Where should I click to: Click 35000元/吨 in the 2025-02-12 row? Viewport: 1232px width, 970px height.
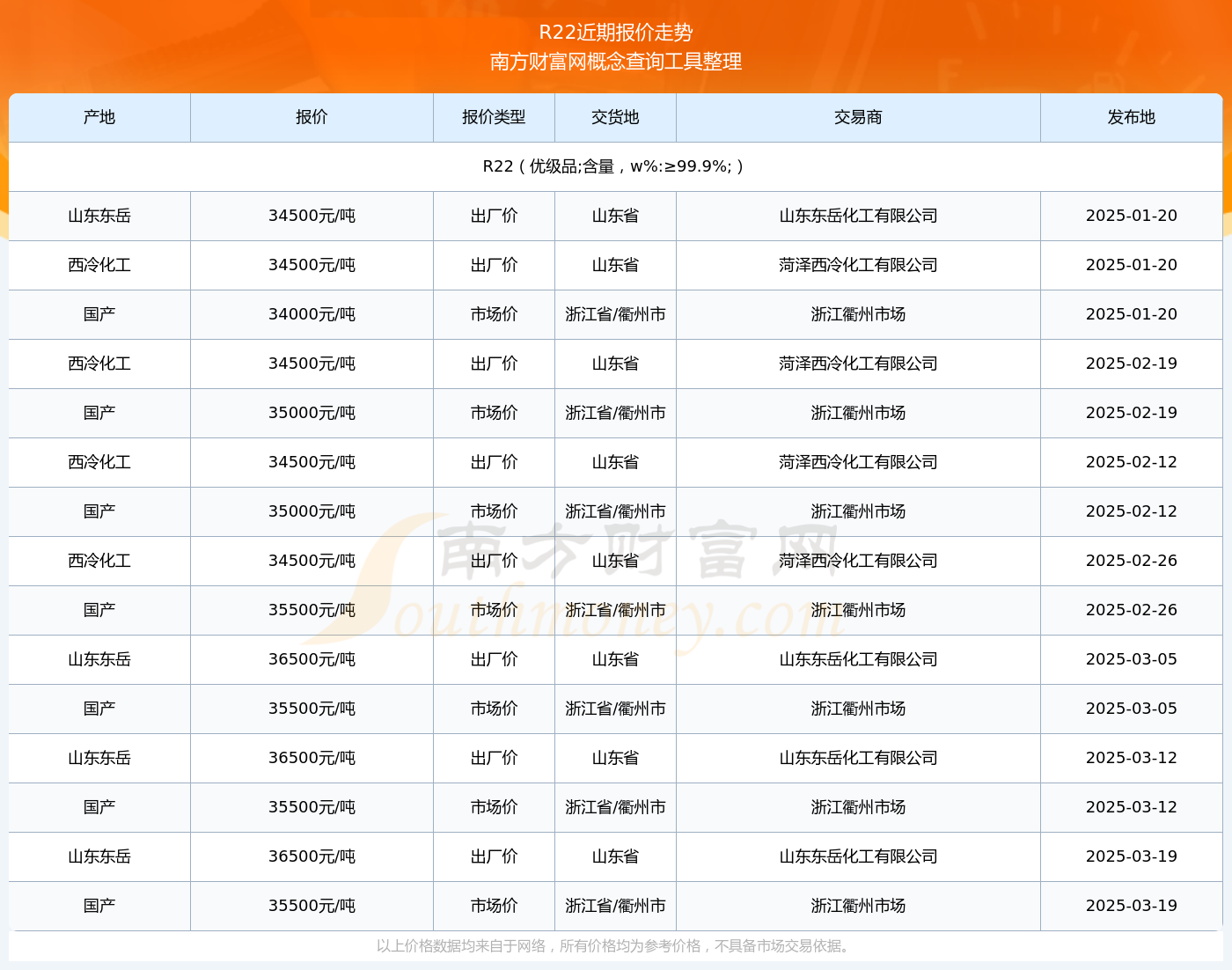tap(312, 511)
